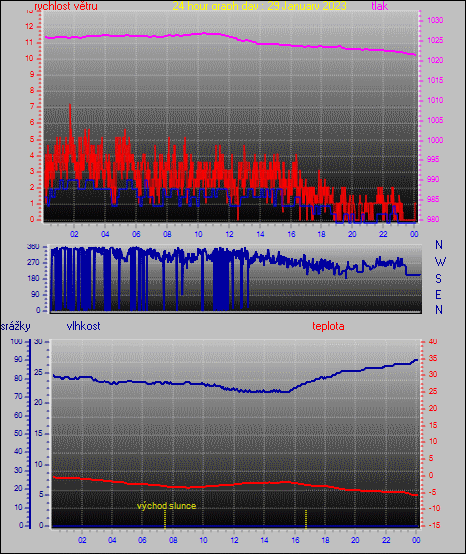466x554 pixels.
Task: Click the blue 'vlhkost' humidity label
Action: [83, 326]
